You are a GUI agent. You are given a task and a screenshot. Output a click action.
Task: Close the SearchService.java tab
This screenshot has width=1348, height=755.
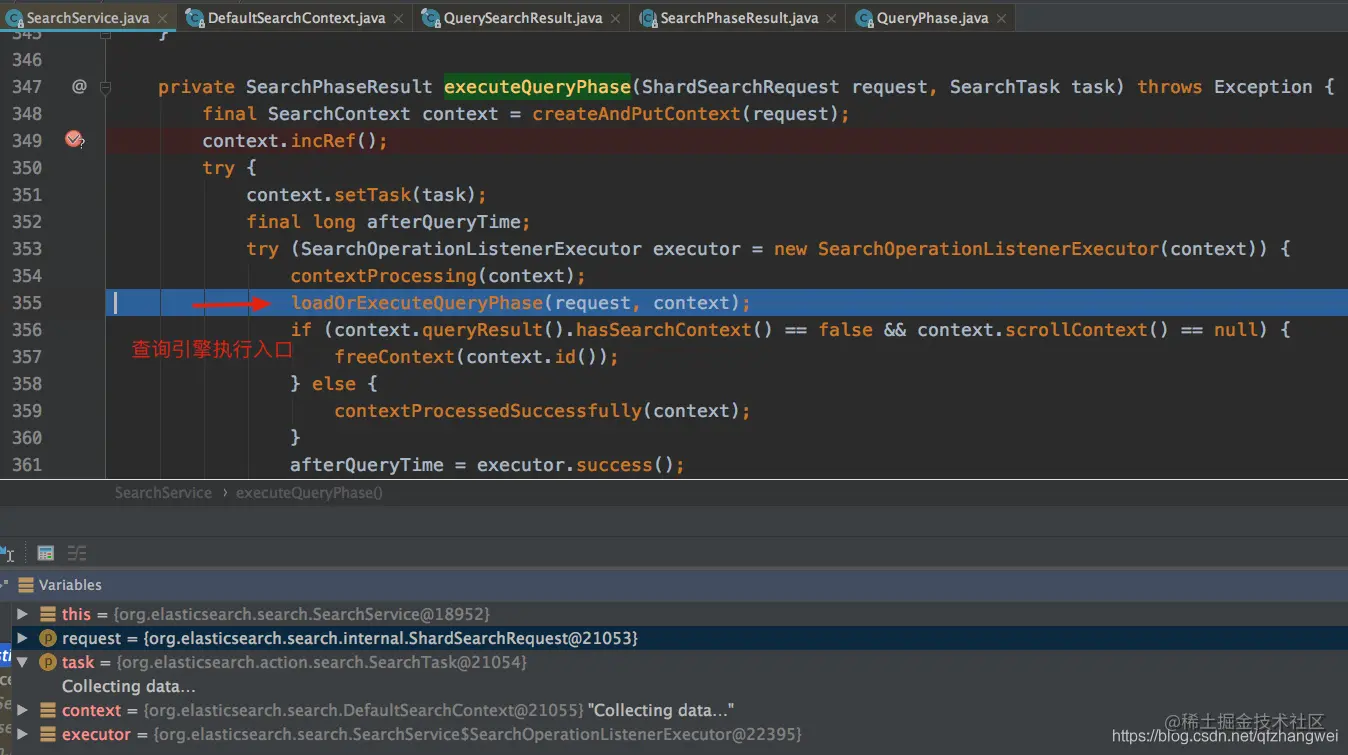click(163, 18)
